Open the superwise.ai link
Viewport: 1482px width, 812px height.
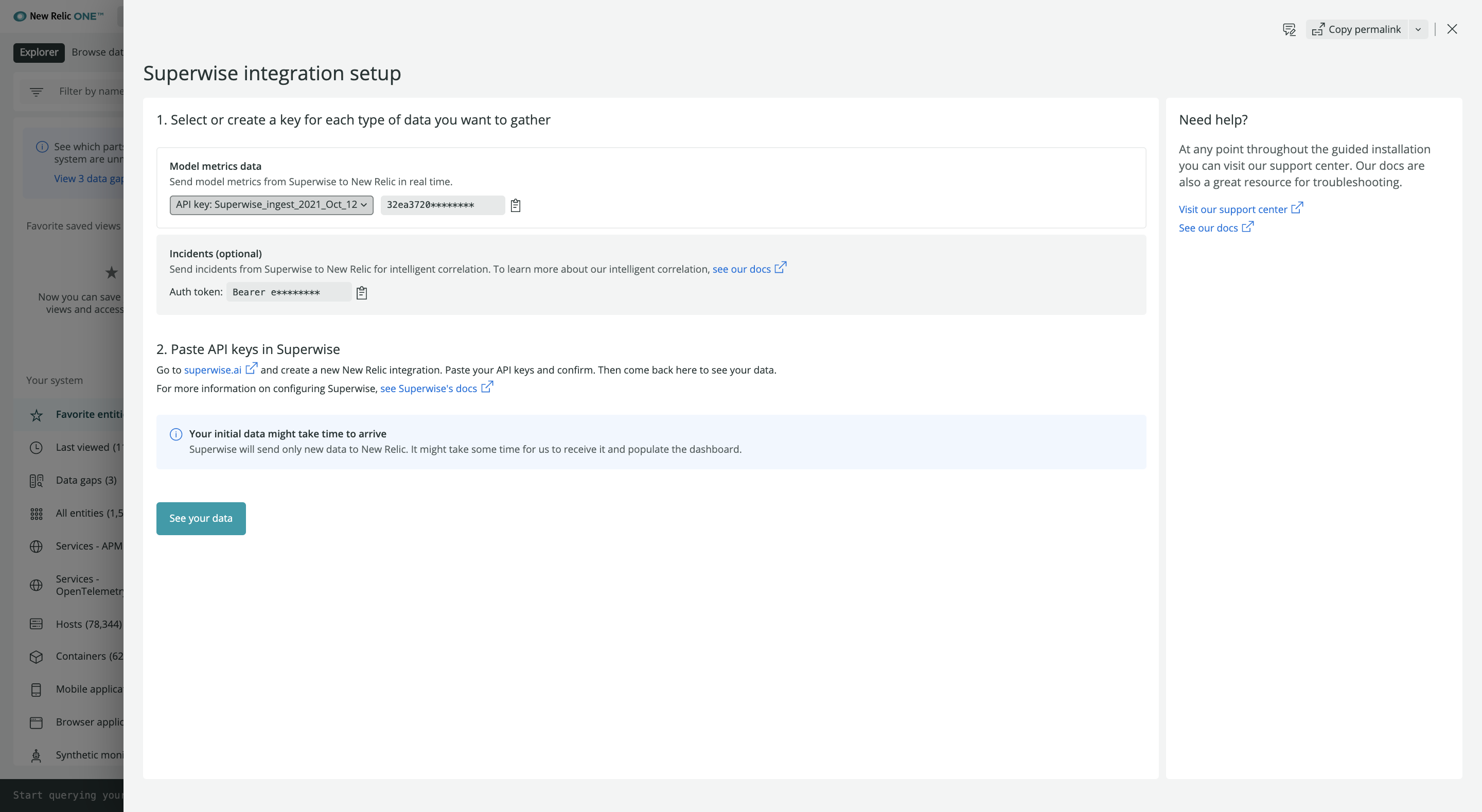[x=213, y=370]
